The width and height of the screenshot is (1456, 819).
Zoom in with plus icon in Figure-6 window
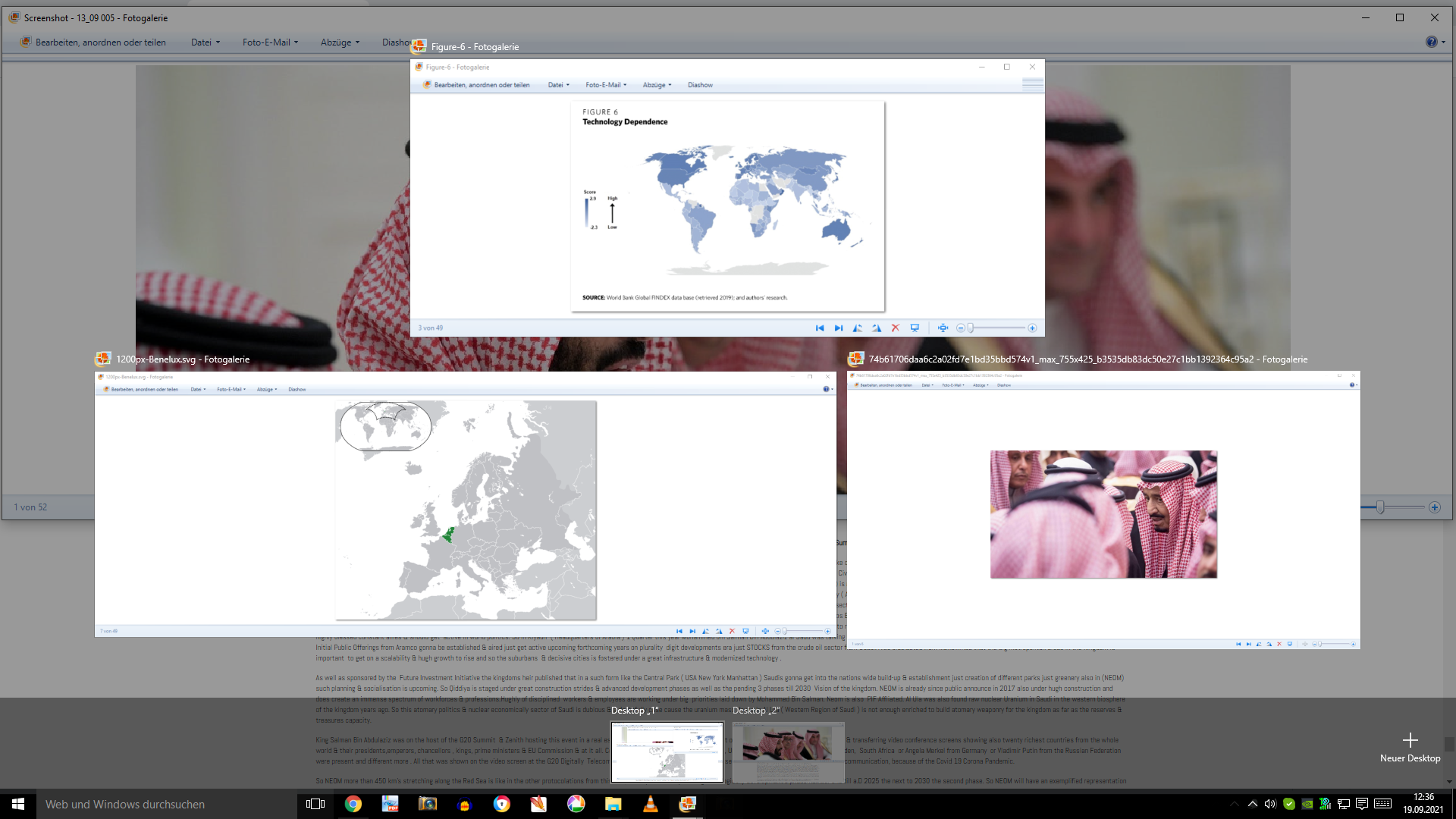[x=1032, y=328]
